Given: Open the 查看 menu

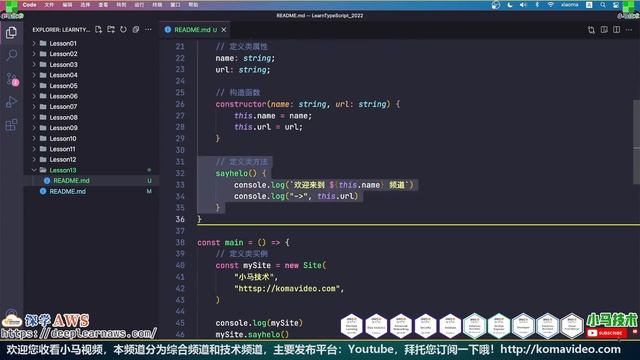Looking at the screenshot, I should pyautogui.click(x=103, y=5).
